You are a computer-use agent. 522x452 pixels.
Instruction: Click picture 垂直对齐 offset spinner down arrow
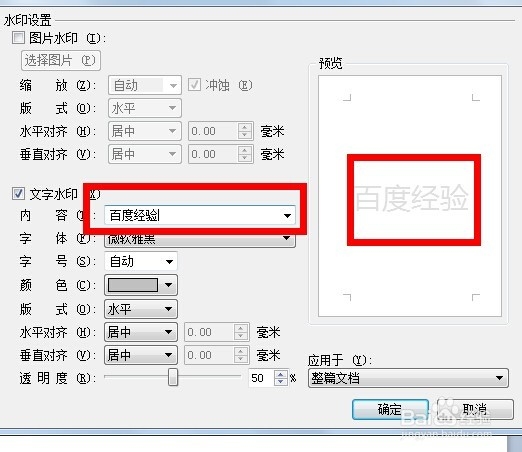[245, 158]
